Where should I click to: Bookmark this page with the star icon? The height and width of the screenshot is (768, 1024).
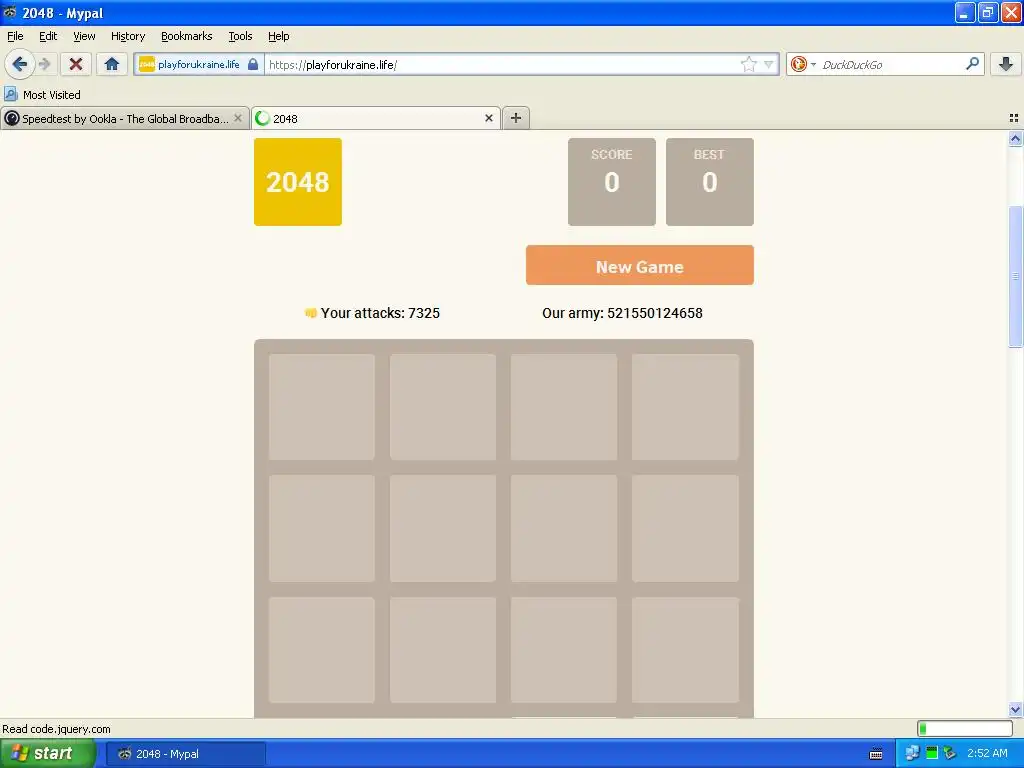tap(748, 64)
